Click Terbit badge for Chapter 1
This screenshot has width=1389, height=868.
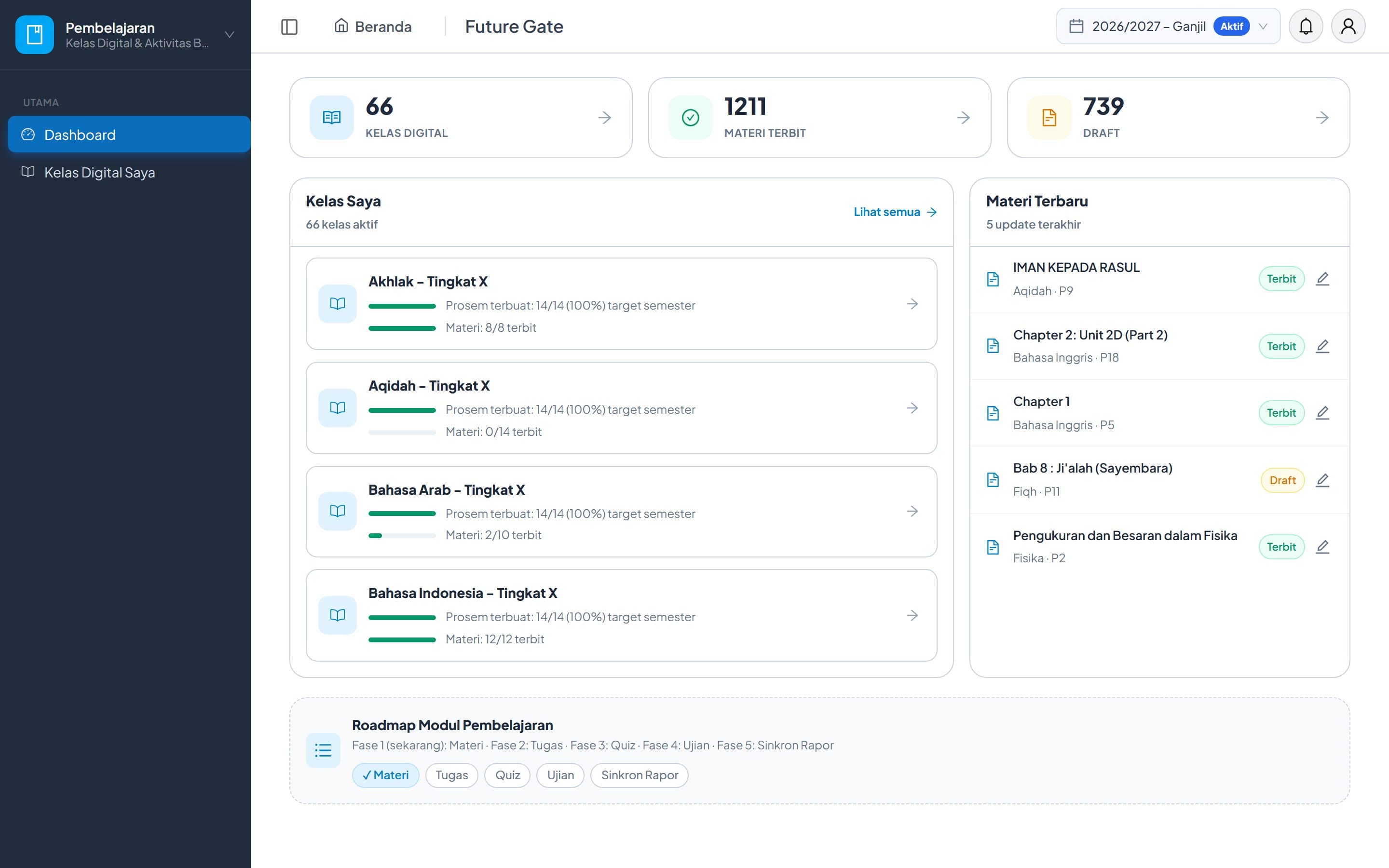pyautogui.click(x=1281, y=413)
